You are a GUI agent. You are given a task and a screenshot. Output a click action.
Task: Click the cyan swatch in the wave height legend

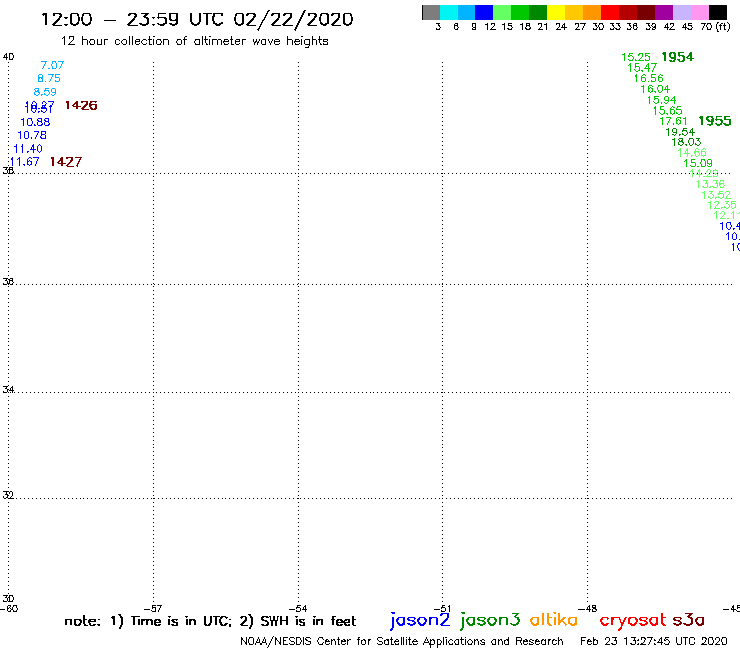pyautogui.click(x=448, y=12)
